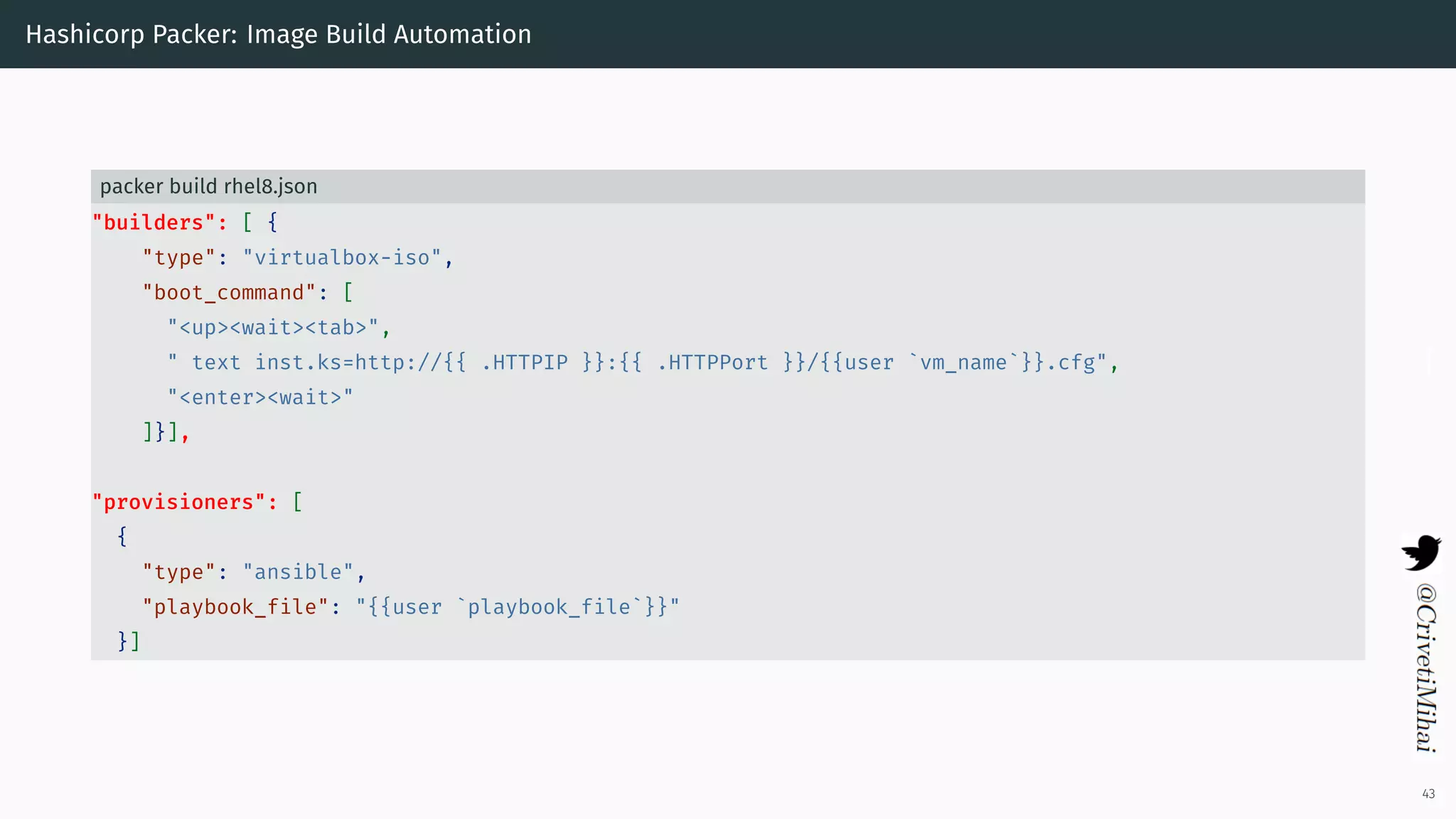
Task: Click the "type" key under builders
Action: point(178,257)
